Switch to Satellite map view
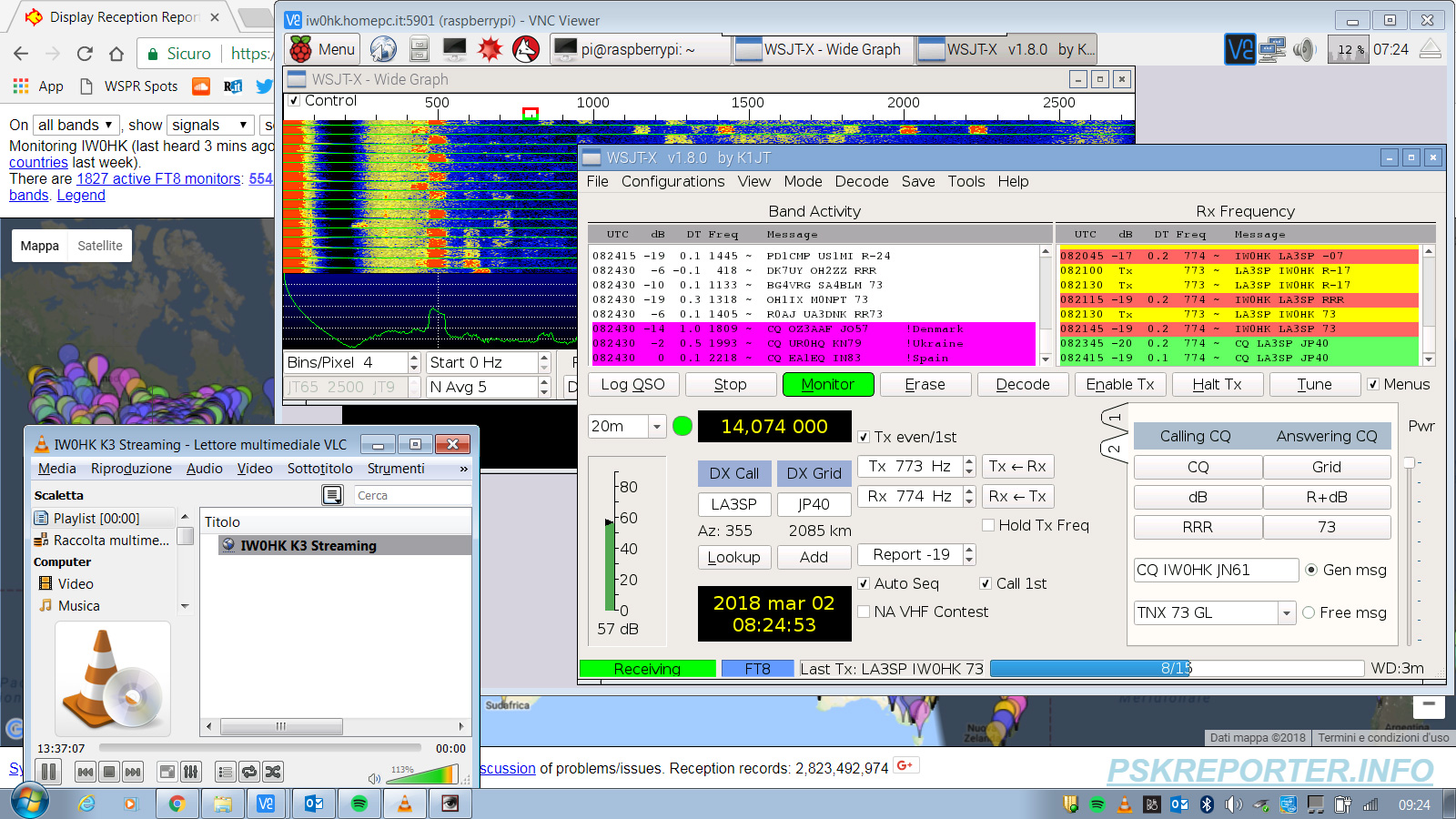 (x=100, y=246)
